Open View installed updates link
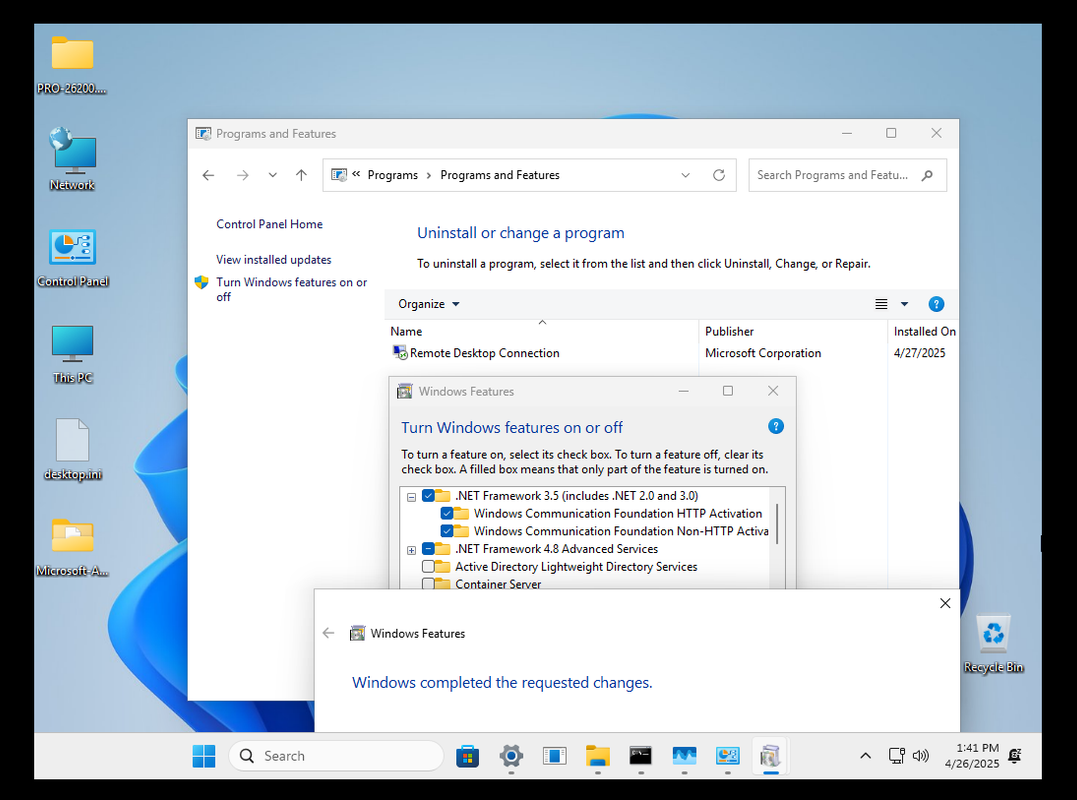Viewport: 1077px width, 800px height. (x=273, y=260)
